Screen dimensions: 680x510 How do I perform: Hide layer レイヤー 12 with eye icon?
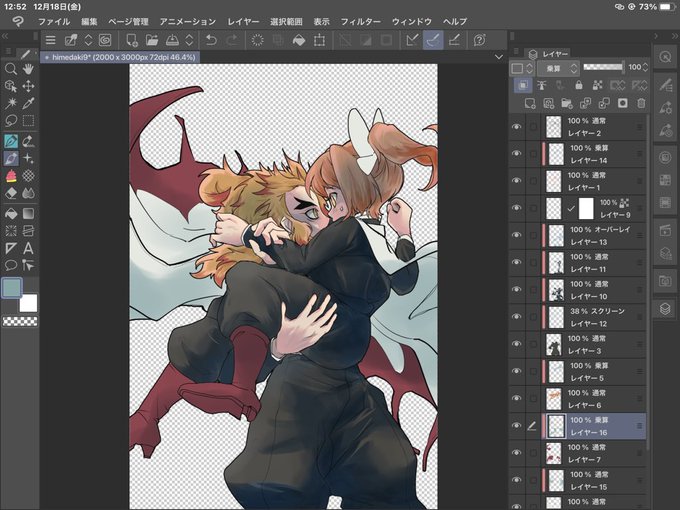[516, 317]
